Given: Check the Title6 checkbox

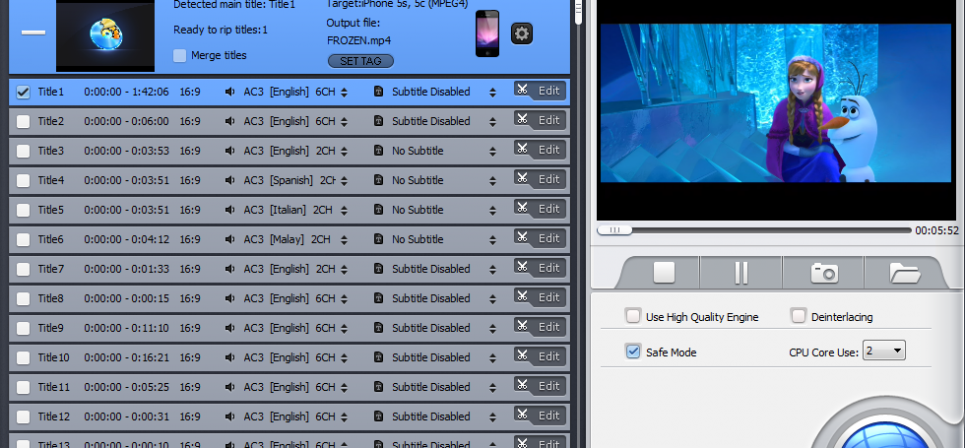Looking at the screenshot, I should pyautogui.click(x=23, y=240).
